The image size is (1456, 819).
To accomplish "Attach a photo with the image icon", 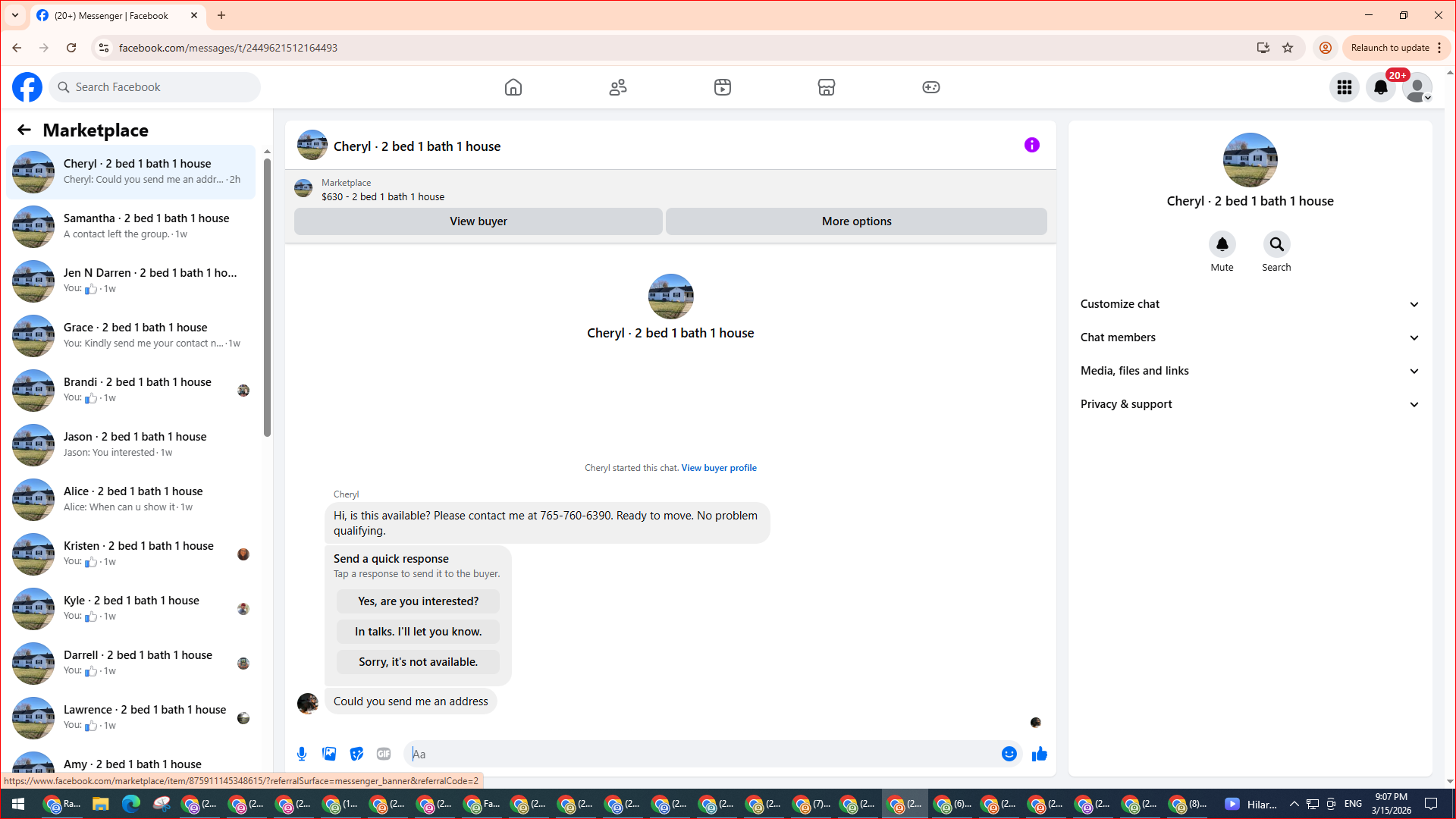I will pyautogui.click(x=329, y=754).
